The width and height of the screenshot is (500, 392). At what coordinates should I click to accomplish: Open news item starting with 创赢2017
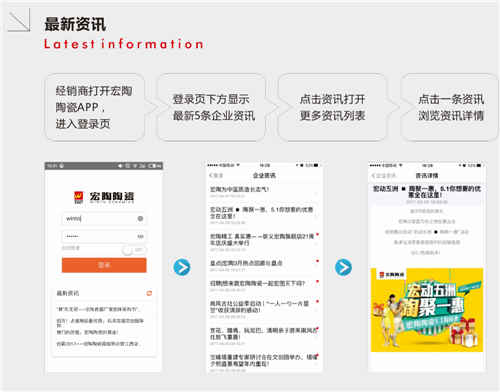pos(99,344)
